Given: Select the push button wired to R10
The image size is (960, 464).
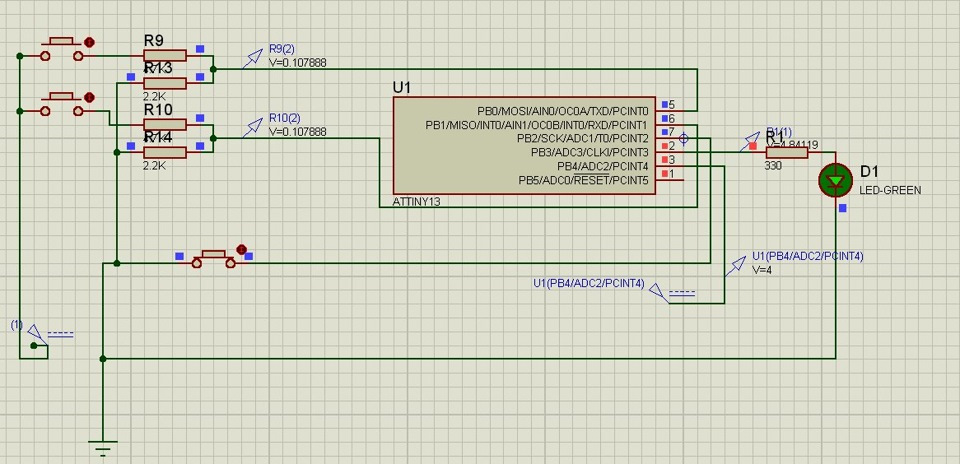Looking at the screenshot, I should coord(61,104).
